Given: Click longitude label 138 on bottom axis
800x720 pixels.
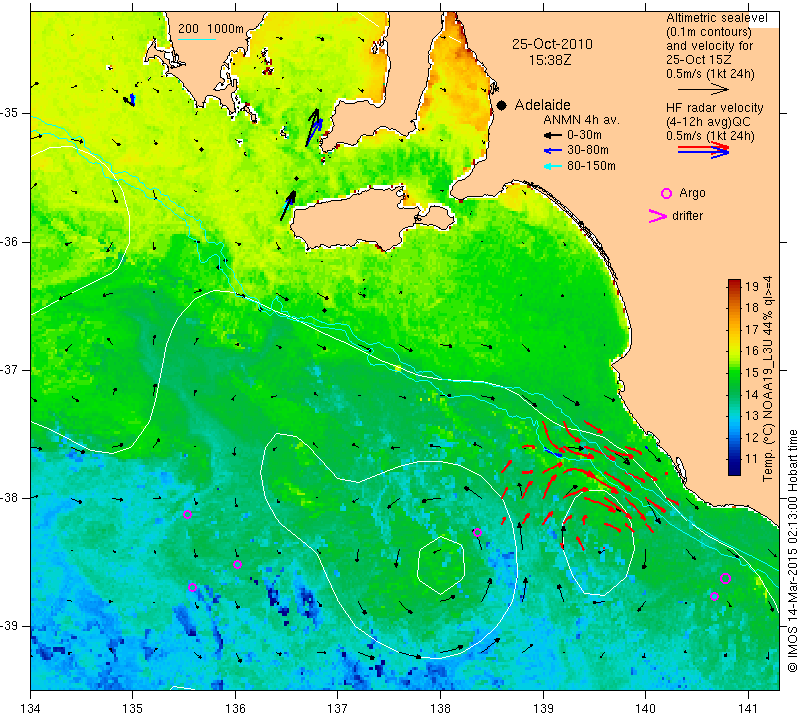Looking at the screenshot, I should click(440, 708).
